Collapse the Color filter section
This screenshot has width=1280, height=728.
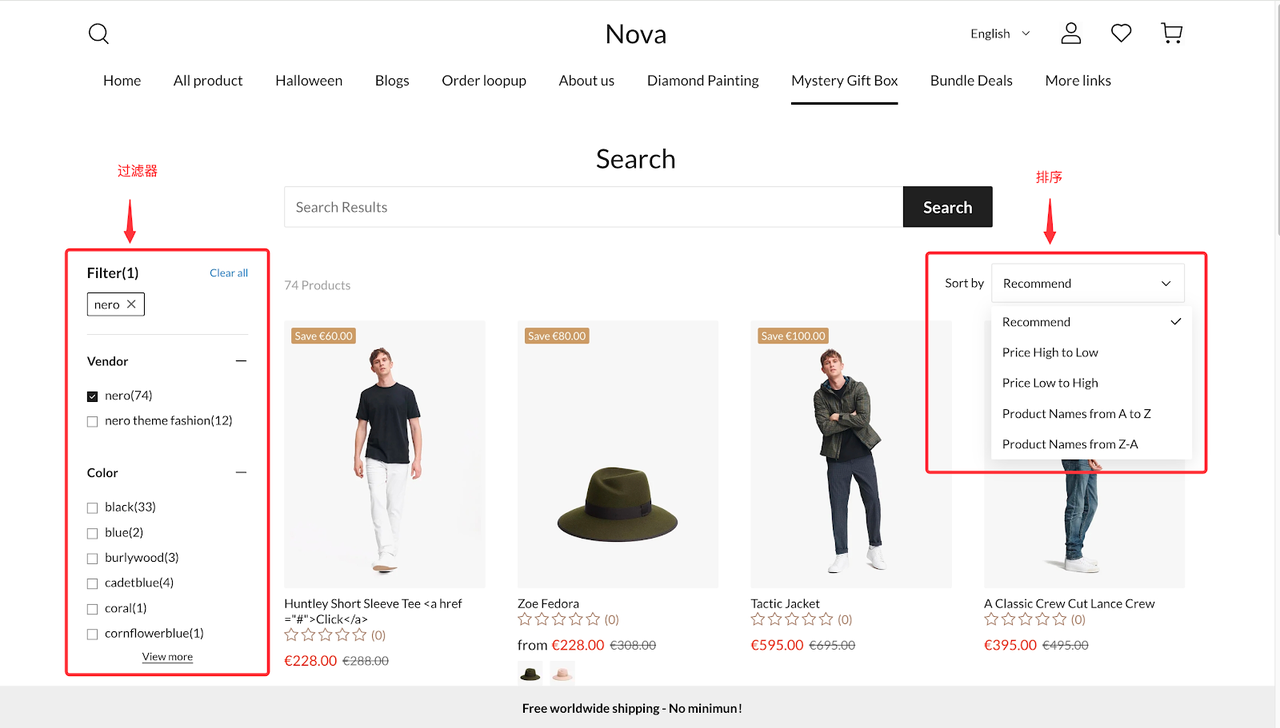(x=241, y=473)
